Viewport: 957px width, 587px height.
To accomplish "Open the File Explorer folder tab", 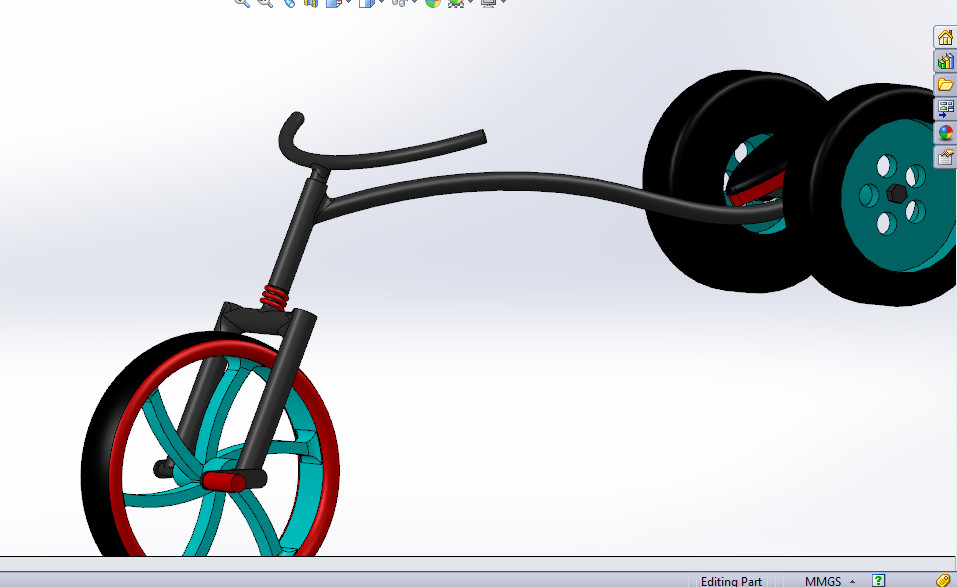I will (945, 85).
